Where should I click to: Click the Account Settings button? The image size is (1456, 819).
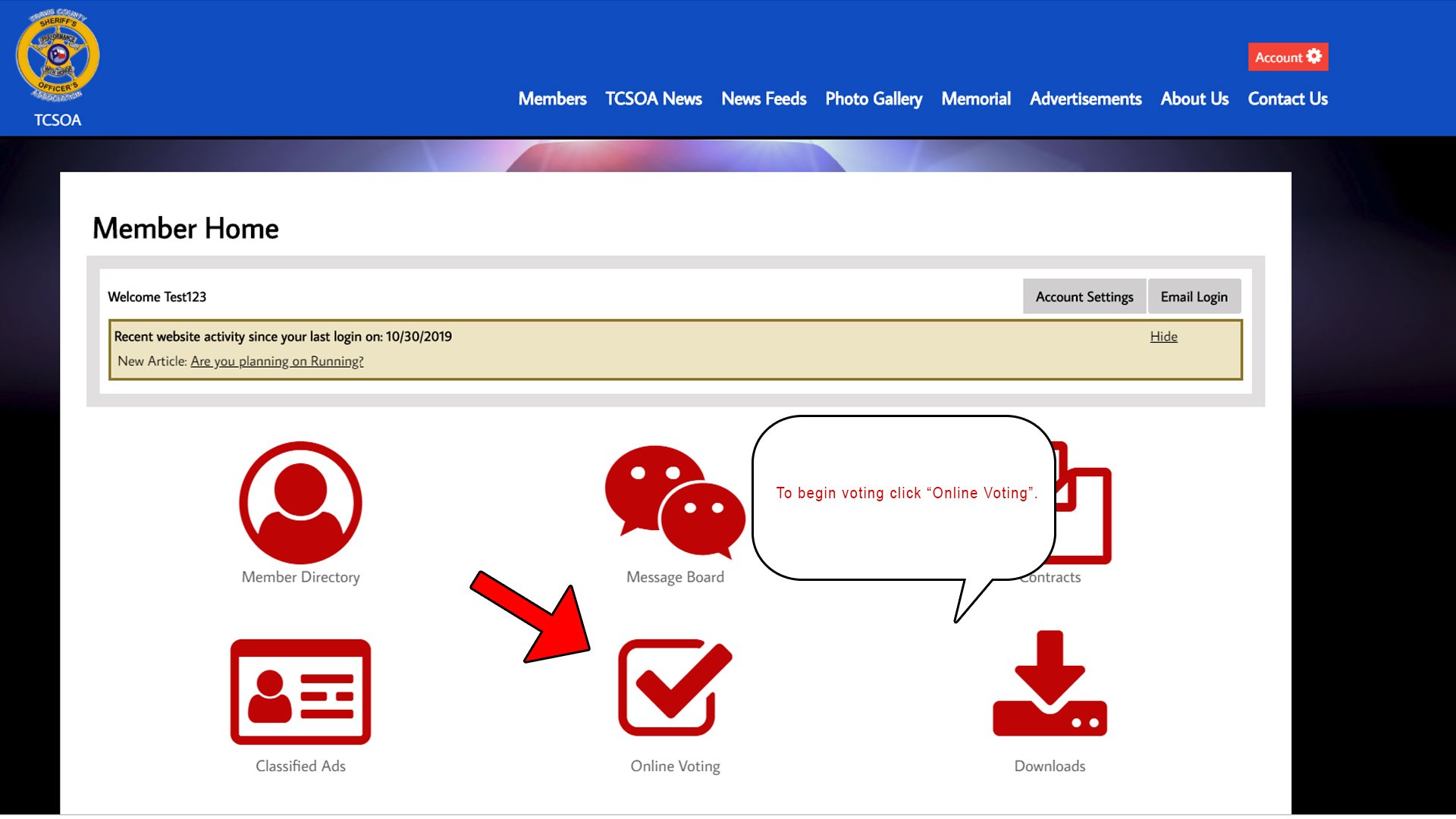(1084, 297)
